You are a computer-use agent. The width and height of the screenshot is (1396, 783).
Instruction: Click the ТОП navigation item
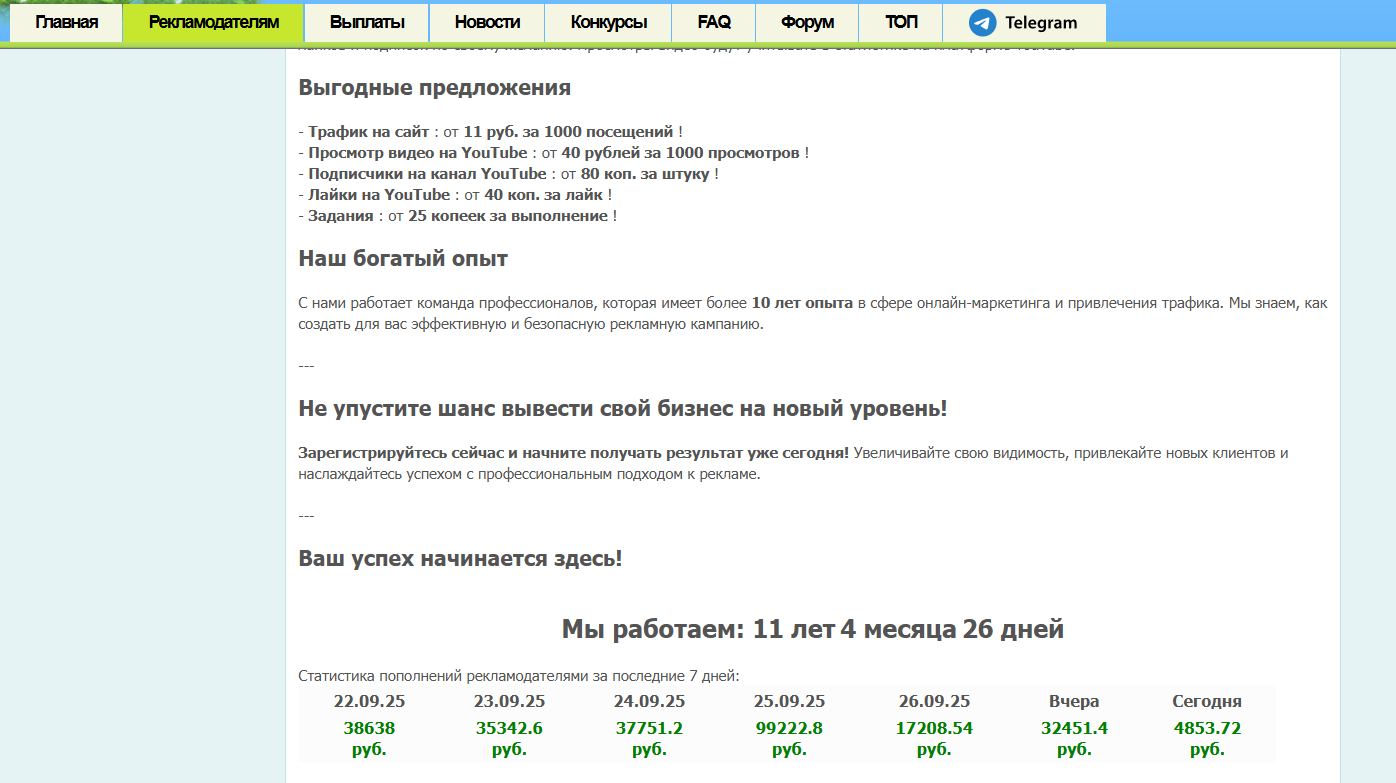[901, 23]
